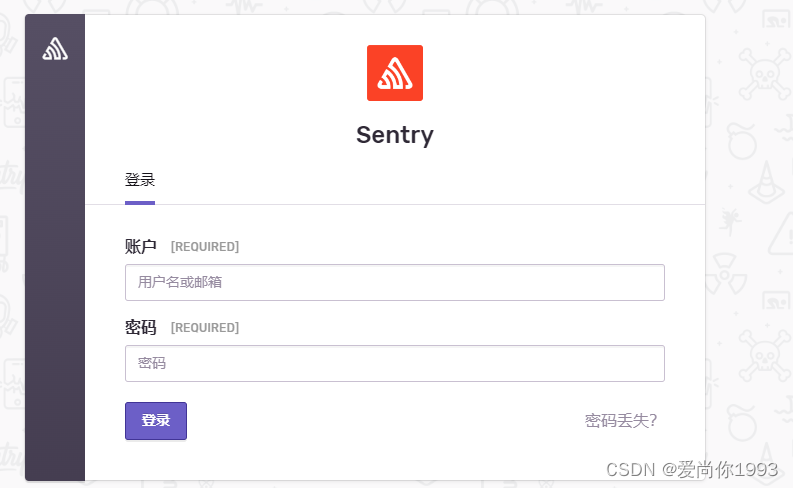Click the @爱尚你1993 watermark username
Image resolution: width=793 pixels, height=488 pixels.
tap(718, 469)
